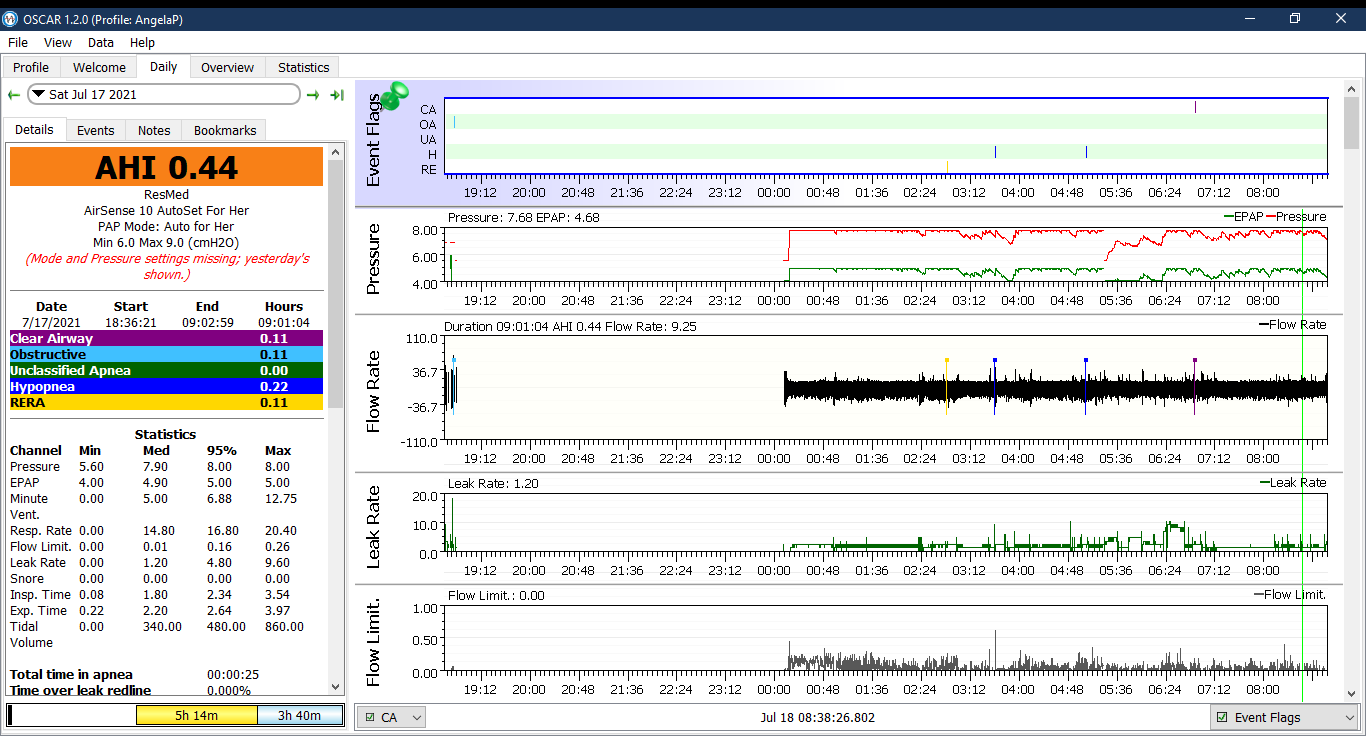Click the Hypopnea blue row
The height and width of the screenshot is (736, 1366).
click(166, 386)
